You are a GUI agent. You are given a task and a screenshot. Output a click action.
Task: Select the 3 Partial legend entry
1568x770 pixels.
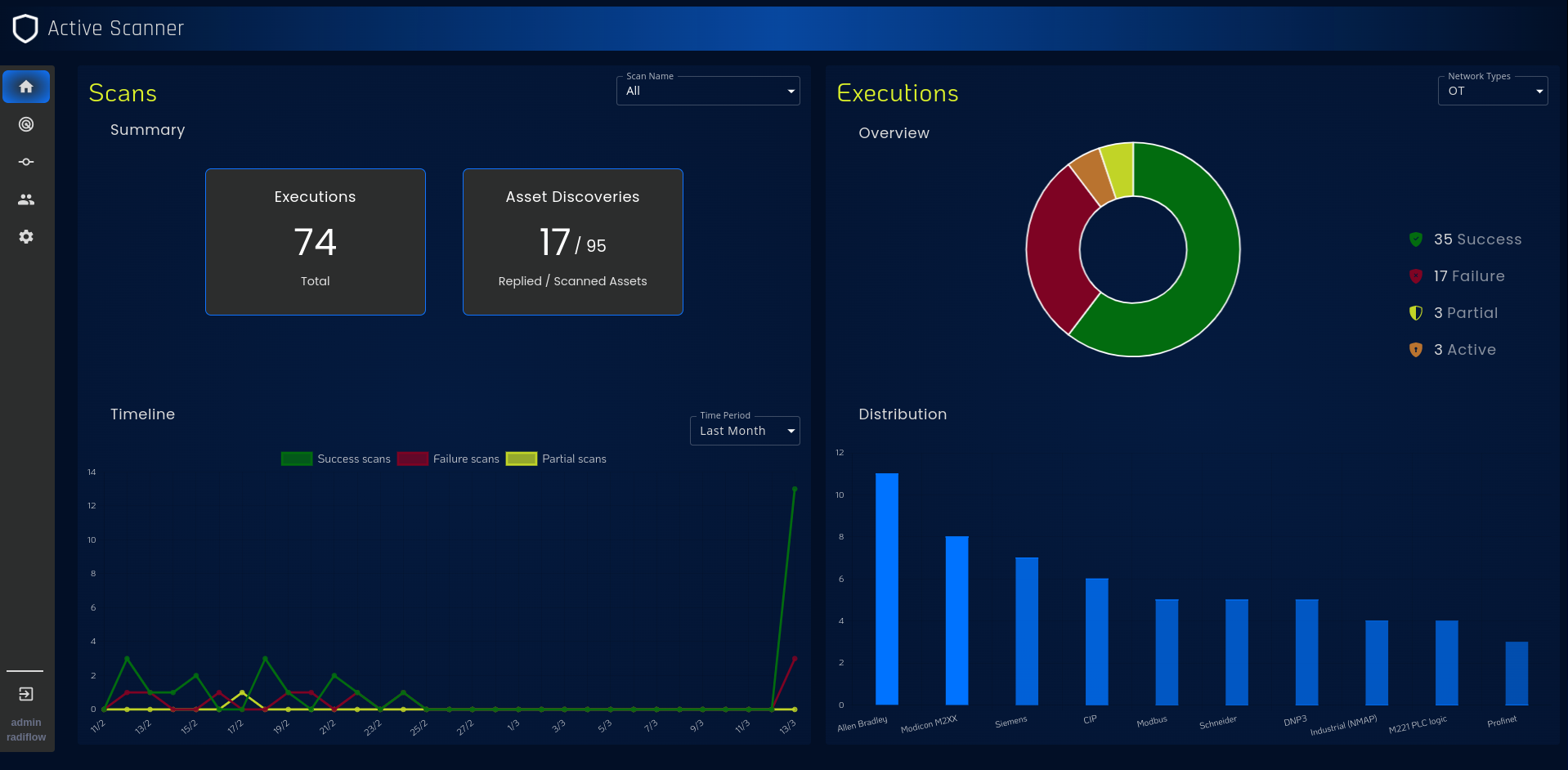pyautogui.click(x=1465, y=313)
